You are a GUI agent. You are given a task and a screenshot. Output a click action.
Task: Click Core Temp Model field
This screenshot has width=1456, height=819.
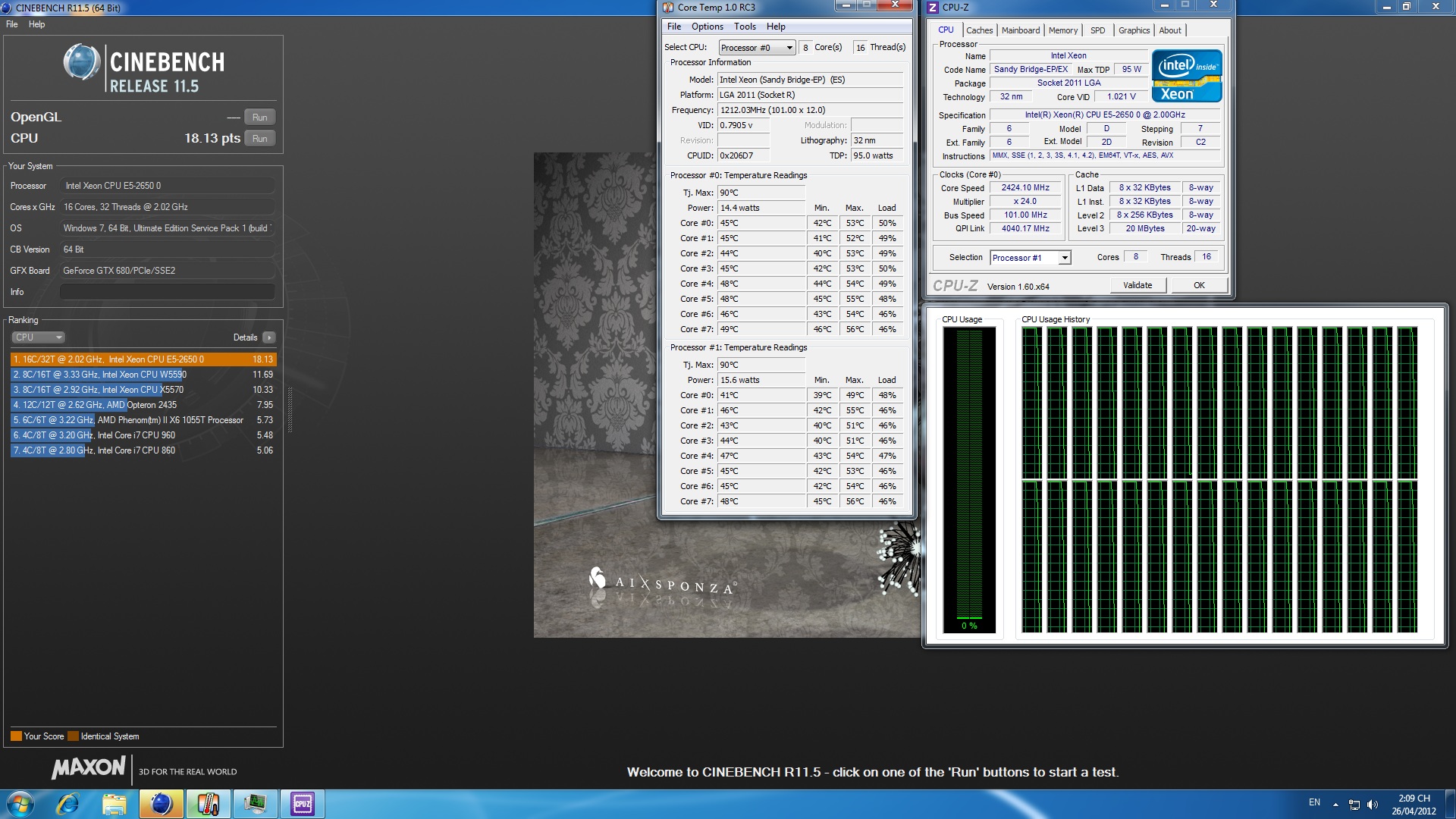[x=810, y=80]
